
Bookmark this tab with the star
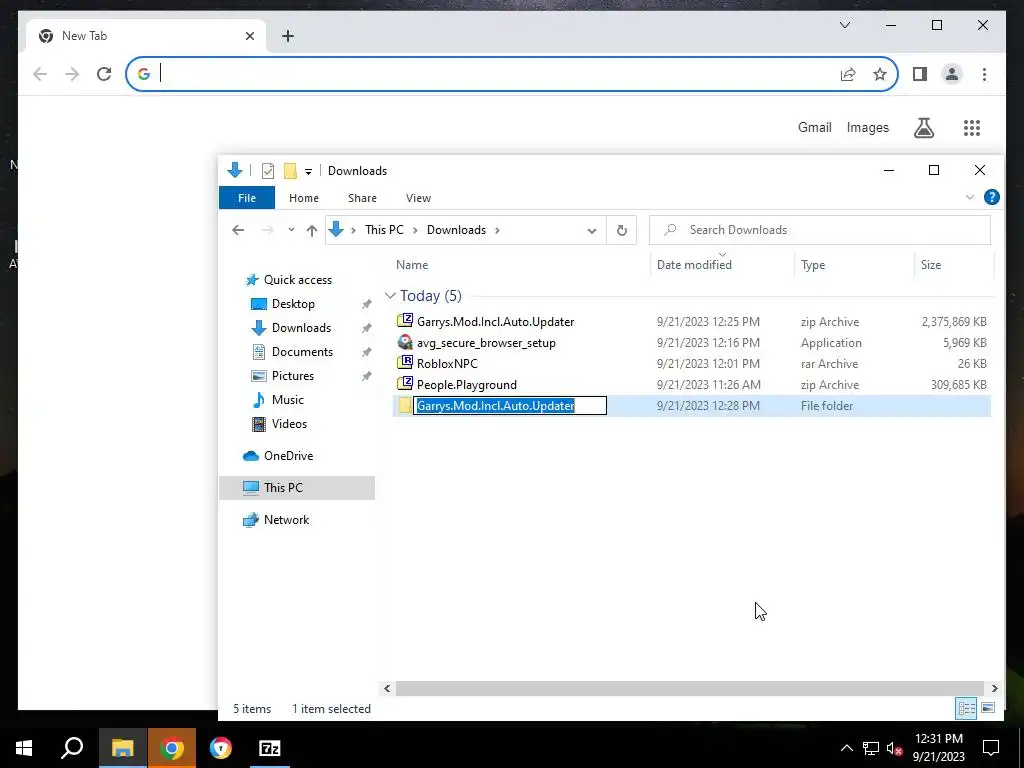pos(880,74)
